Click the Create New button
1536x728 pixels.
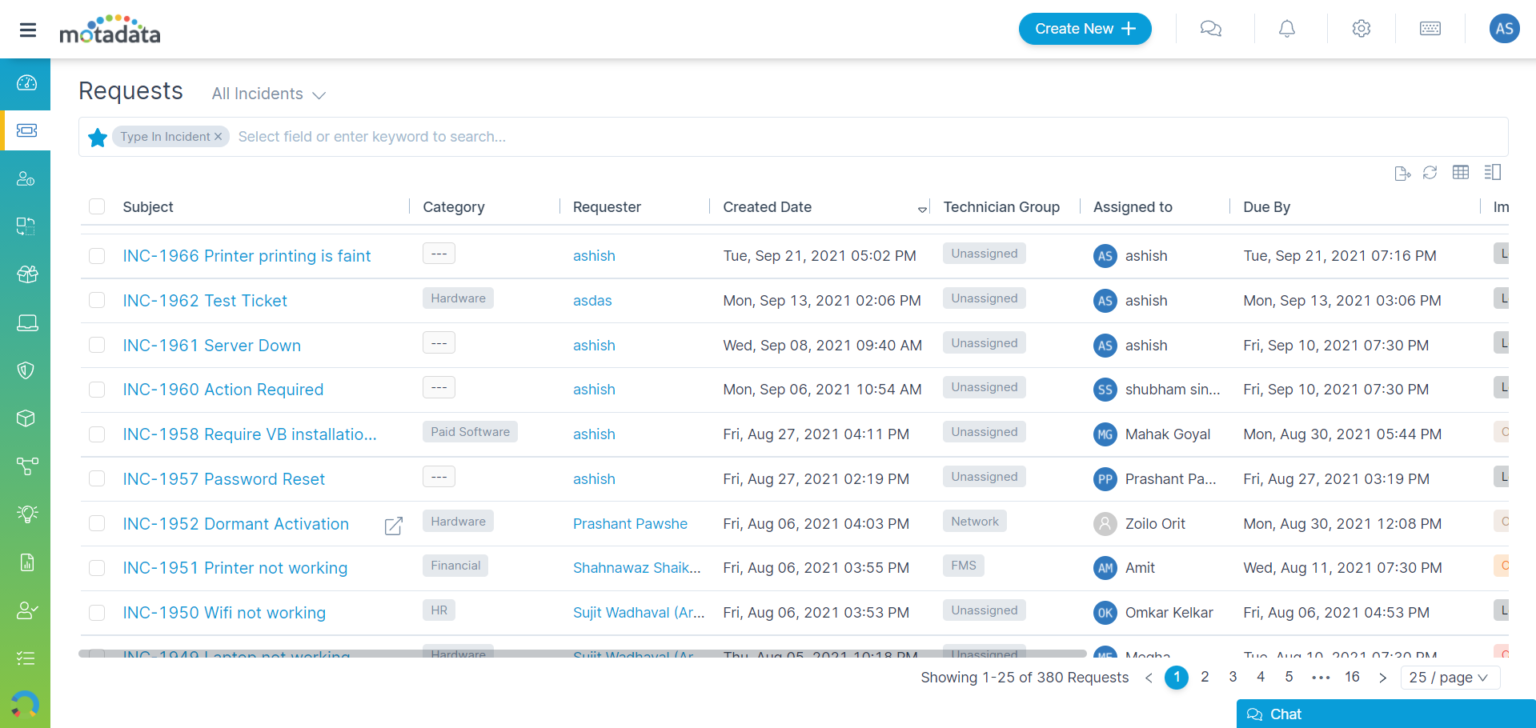pos(1085,29)
